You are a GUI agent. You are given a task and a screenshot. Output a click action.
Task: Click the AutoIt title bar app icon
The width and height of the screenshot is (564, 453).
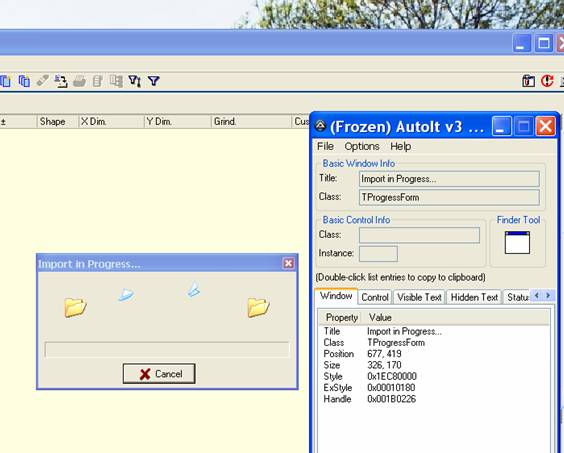click(x=320, y=126)
